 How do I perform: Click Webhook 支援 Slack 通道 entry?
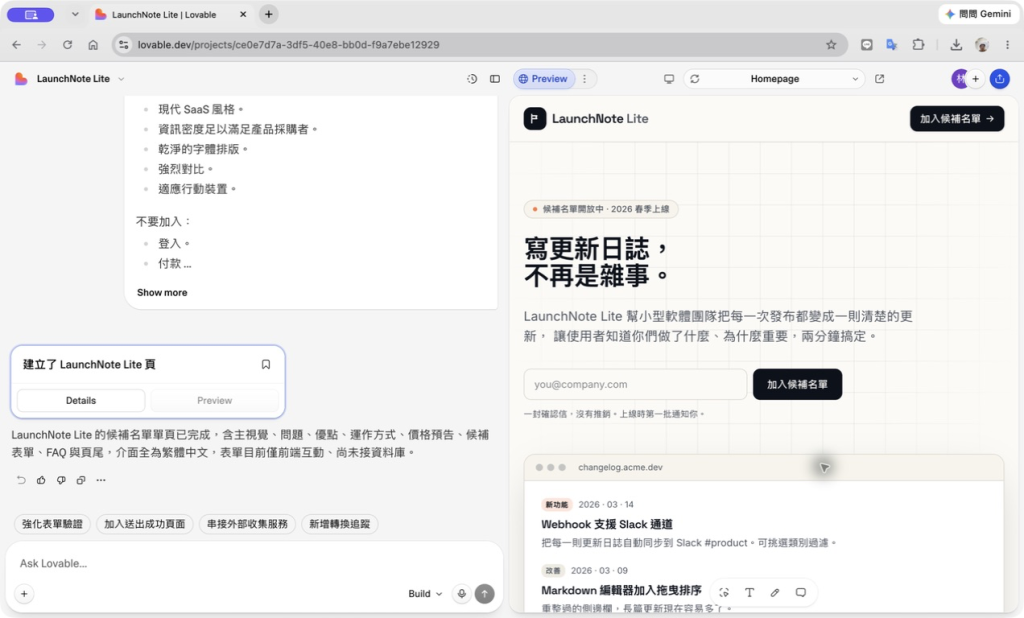607,524
